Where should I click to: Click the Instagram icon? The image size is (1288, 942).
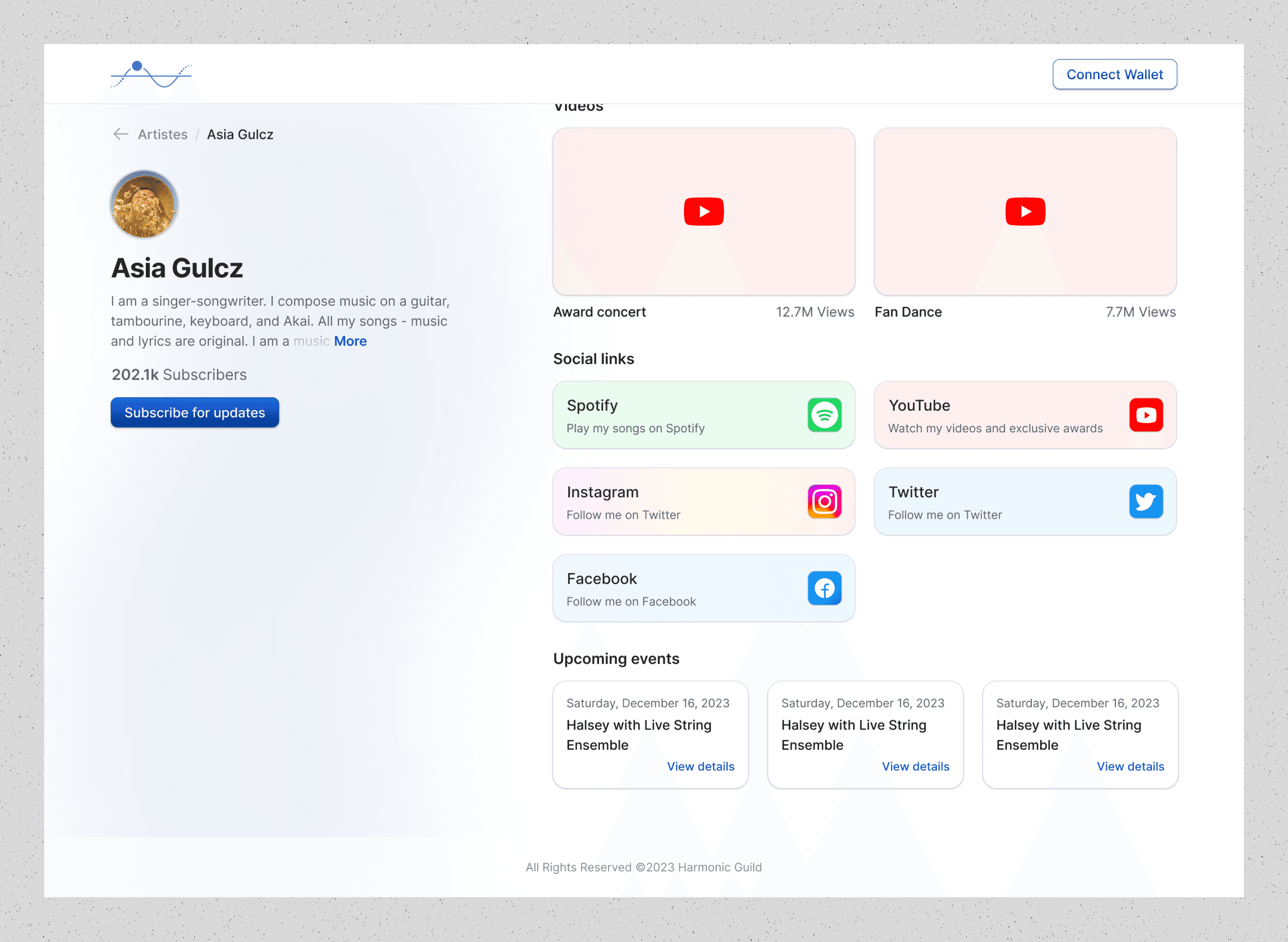824,502
